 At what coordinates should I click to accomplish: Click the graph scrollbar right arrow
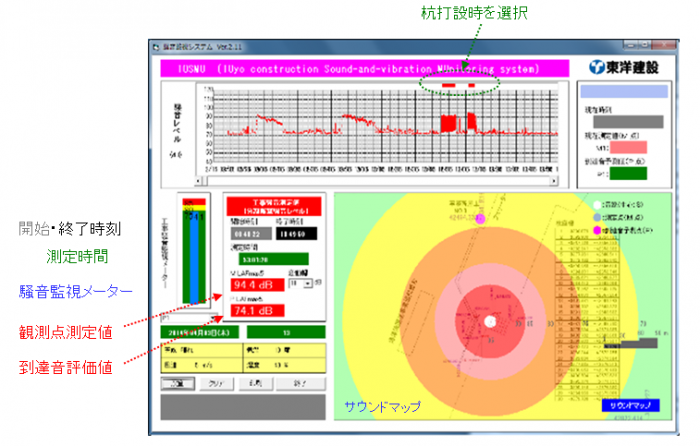(554, 181)
